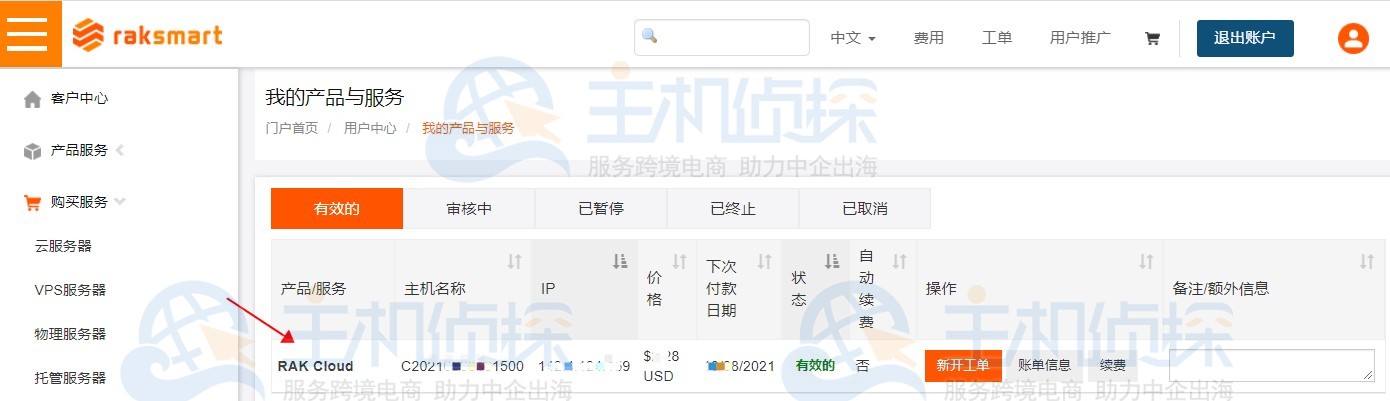Image resolution: width=1390 pixels, height=401 pixels.
Task: Open the 中文 language dropdown
Action: [x=853, y=38]
